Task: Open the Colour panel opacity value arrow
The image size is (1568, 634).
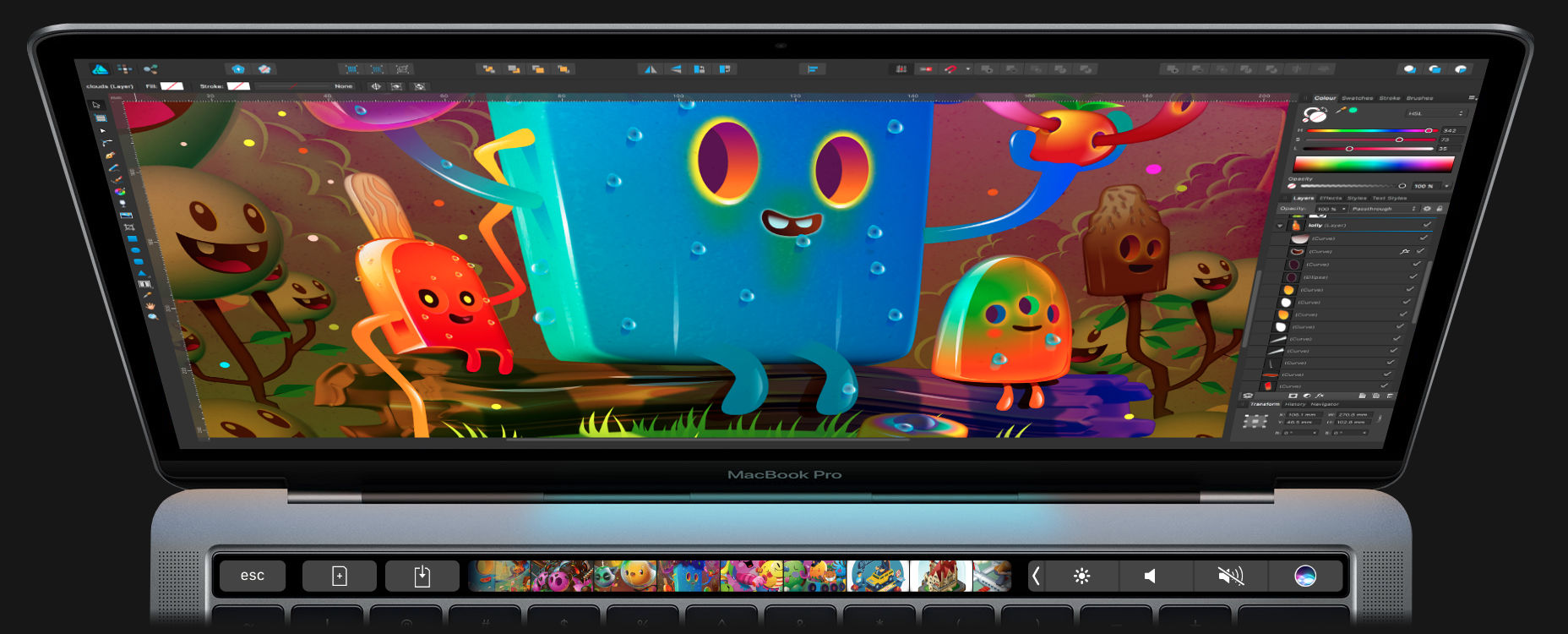Action: coord(1447,186)
